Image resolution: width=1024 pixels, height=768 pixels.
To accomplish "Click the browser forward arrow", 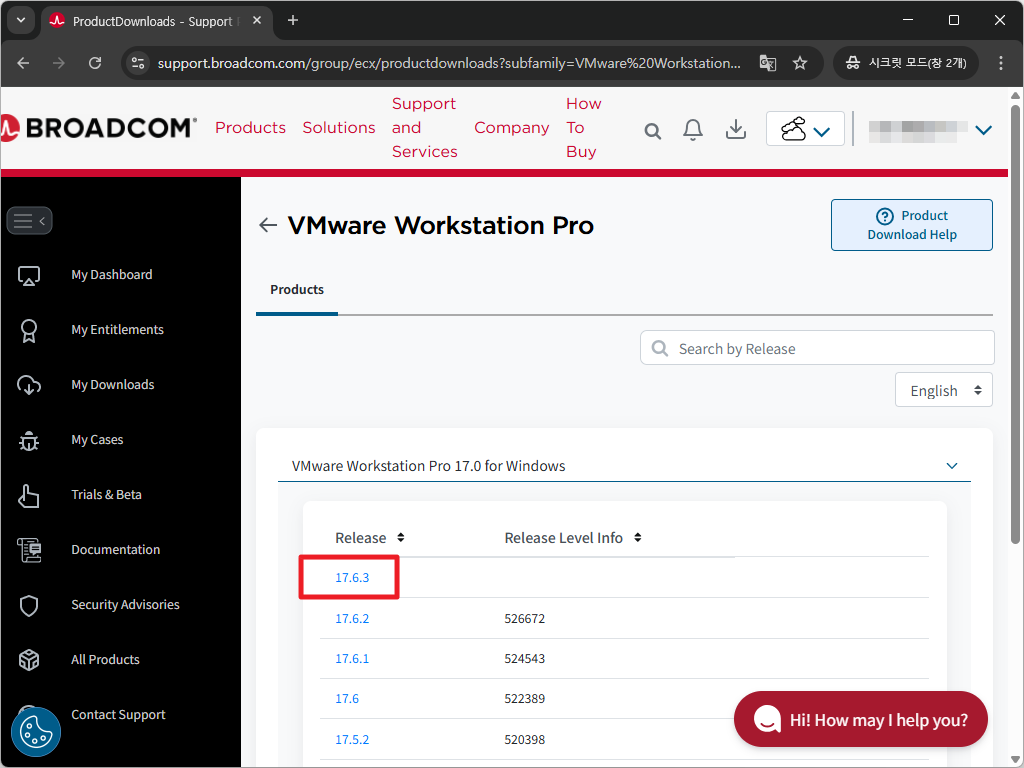I will 59,63.
